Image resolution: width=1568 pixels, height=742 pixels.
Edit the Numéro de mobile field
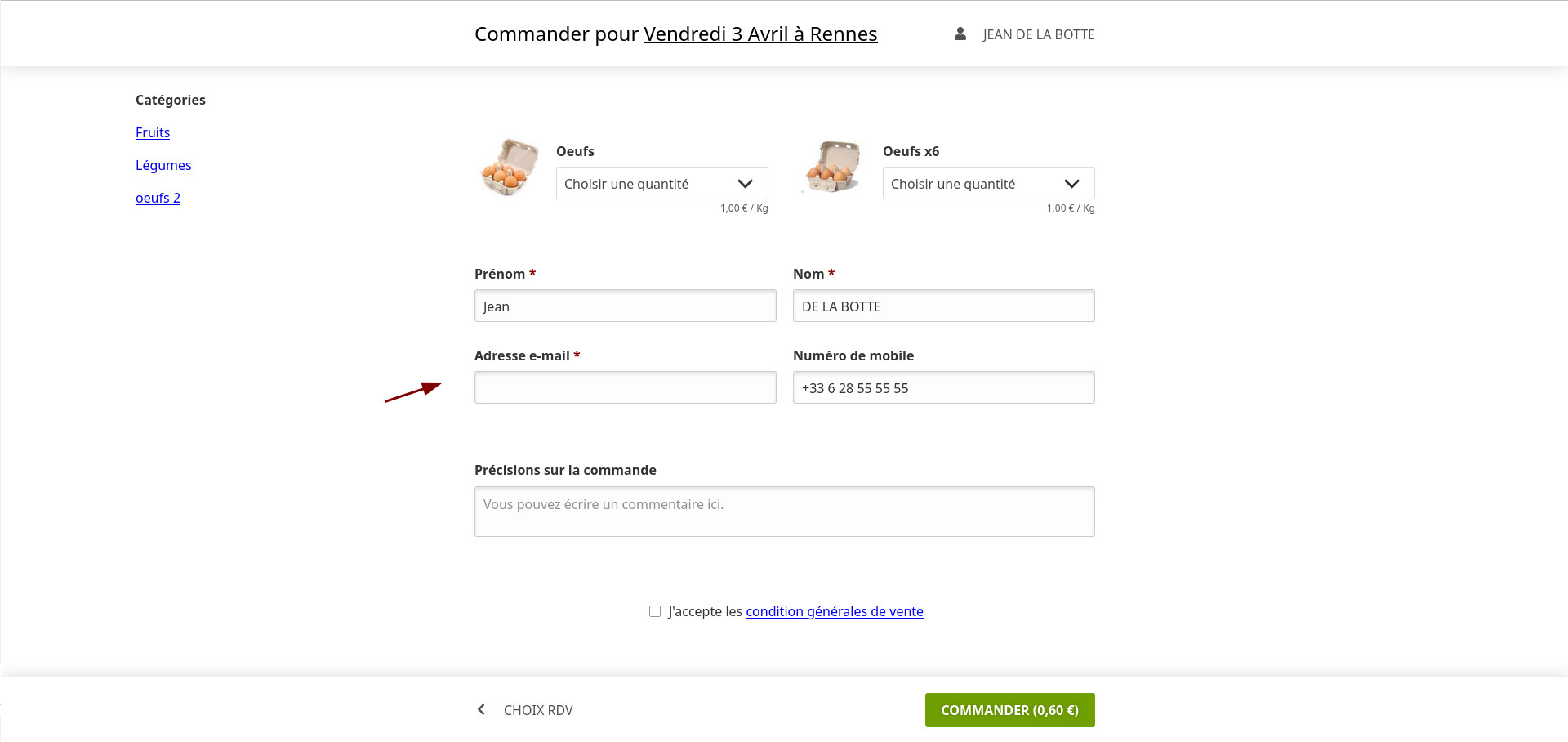pyautogui.click(x=943, y=387)
